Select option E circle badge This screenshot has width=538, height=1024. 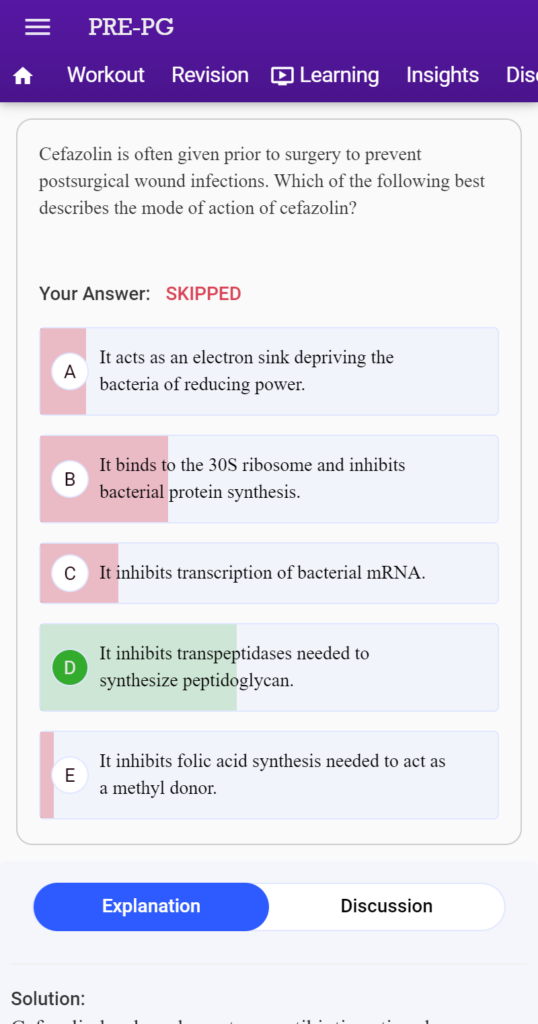(70, 775)
